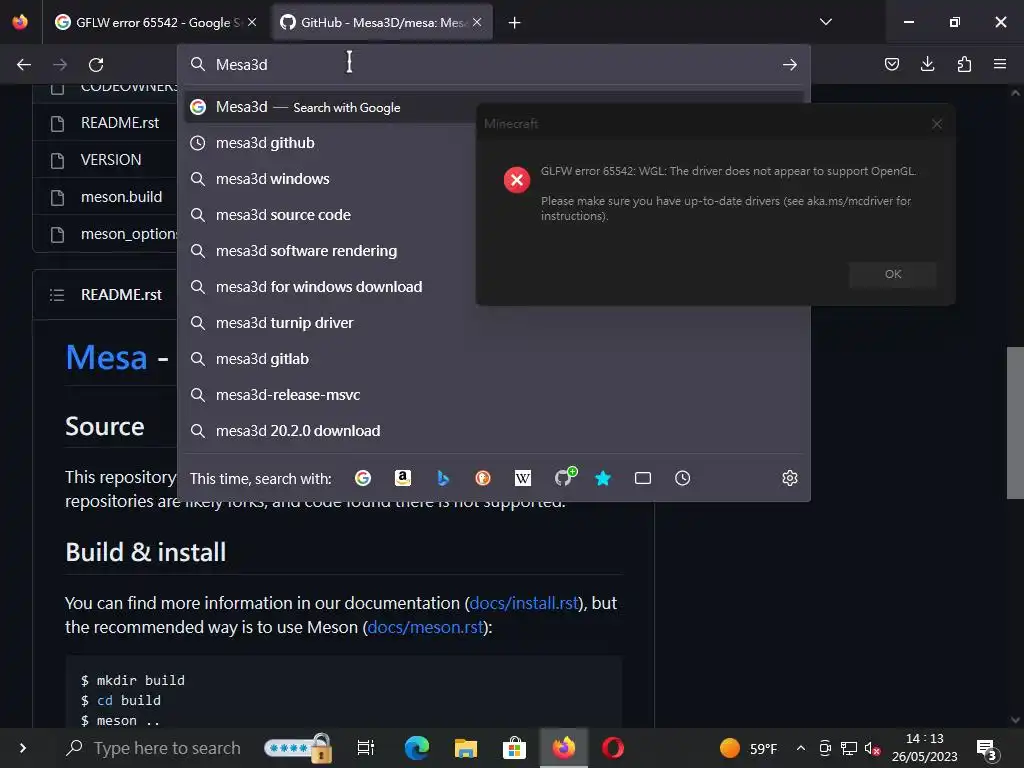Open the VERSION file
The width and height of the screenshot is (1024, 768).
tap(111, 160)
